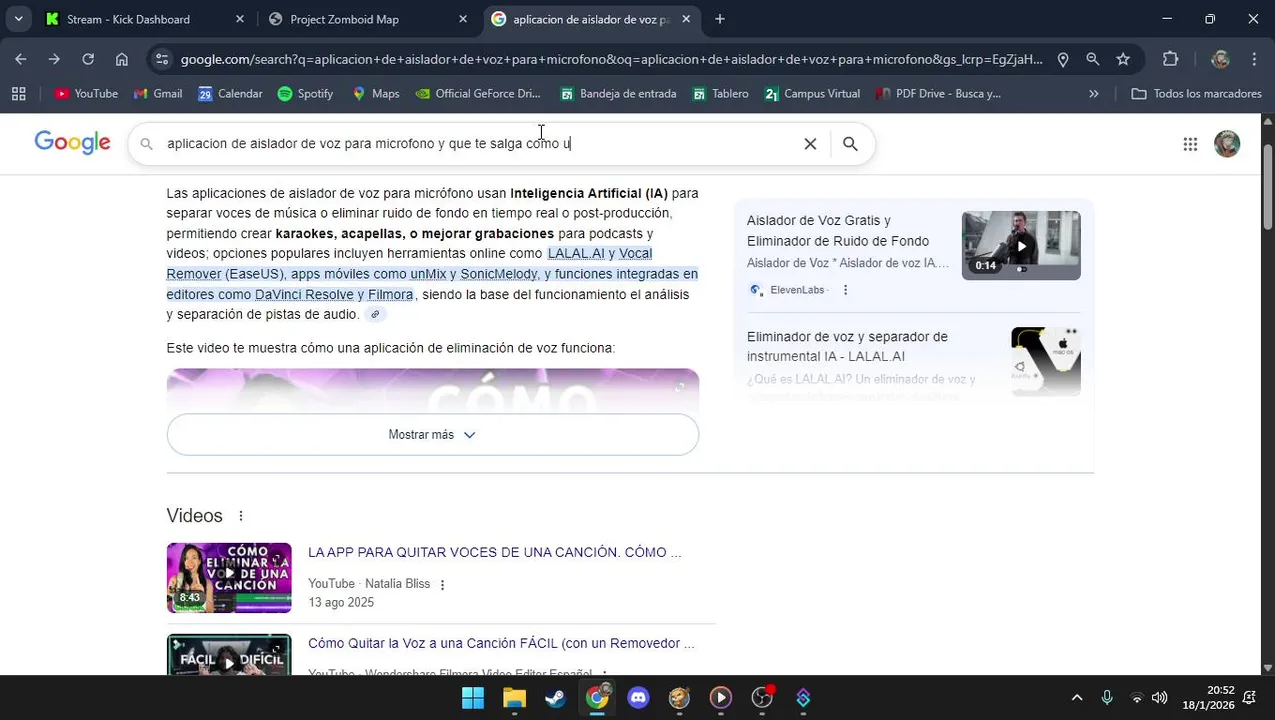The height and width of the screenshot is (720, 1275).
Task: Open Videos section options menu
Action: click(x=241, y=516)
